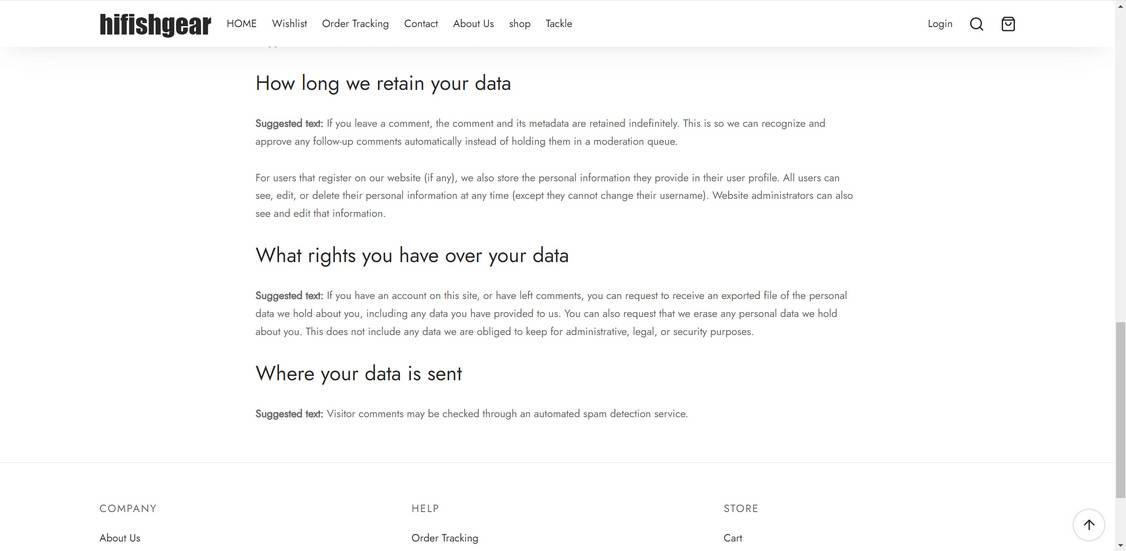Choose About Us in the top navigation bar
1126x551 pixels.
click(x=473, y=24)
